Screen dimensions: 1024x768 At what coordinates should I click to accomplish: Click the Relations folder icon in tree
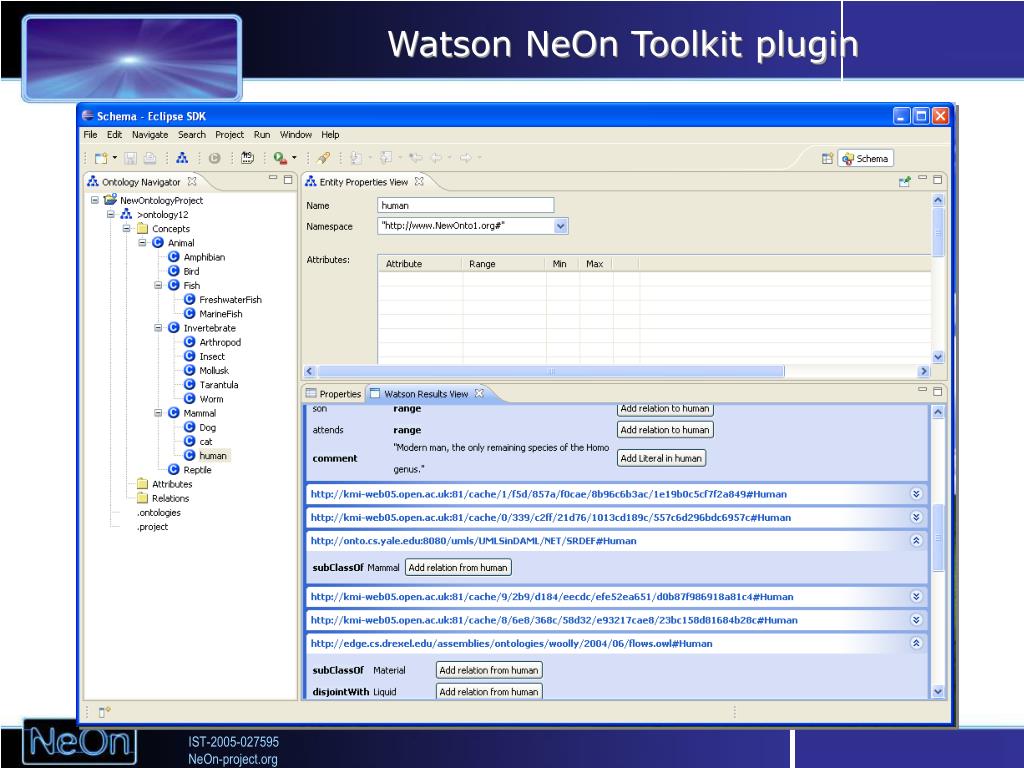coord(142,498)
